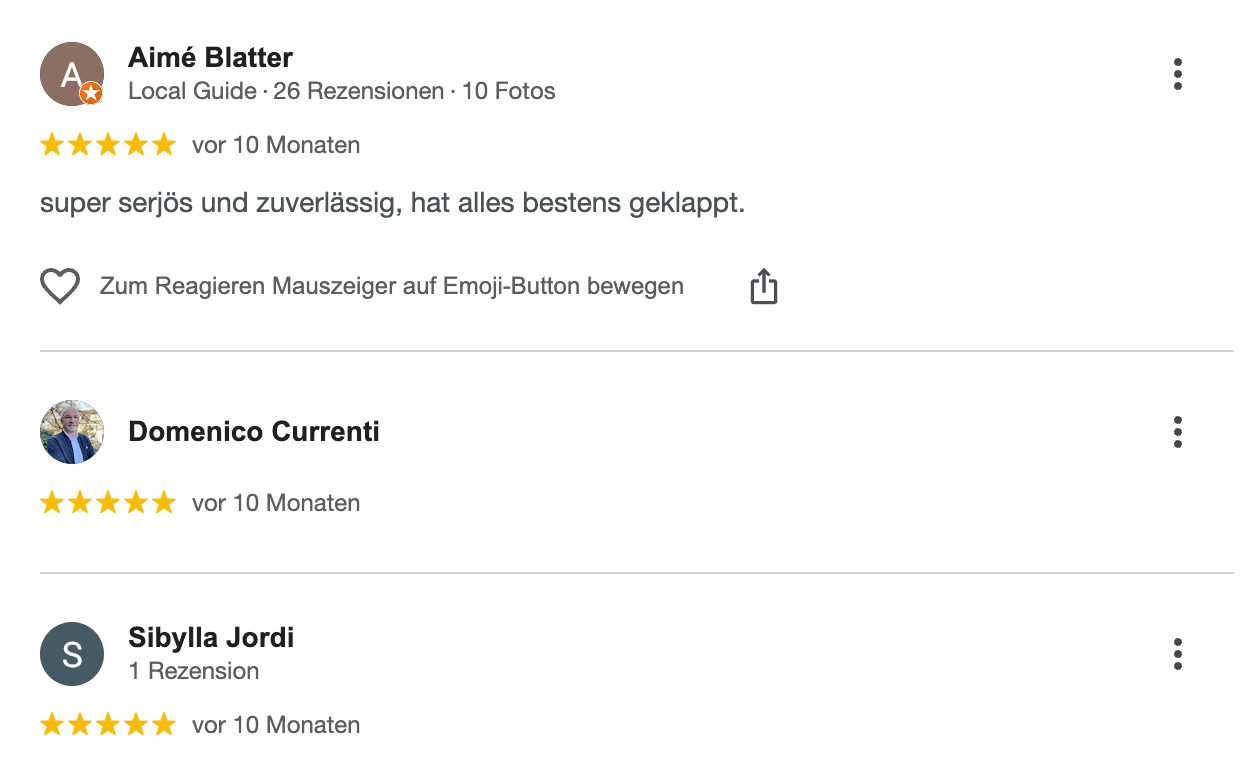Click Aimé Blatter's profile avatar
The height and width of the screenshot is (784, 1256).
[70, 73]
